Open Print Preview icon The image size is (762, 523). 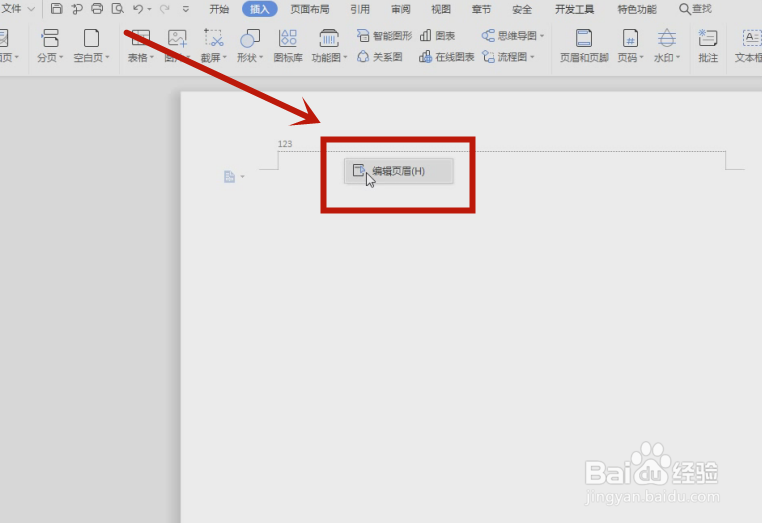point(118,8)
